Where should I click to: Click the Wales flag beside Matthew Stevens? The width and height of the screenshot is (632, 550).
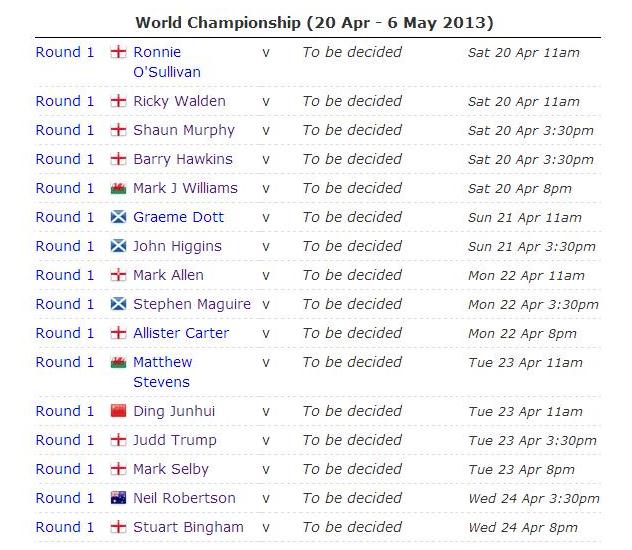click(x=119, y=362)
